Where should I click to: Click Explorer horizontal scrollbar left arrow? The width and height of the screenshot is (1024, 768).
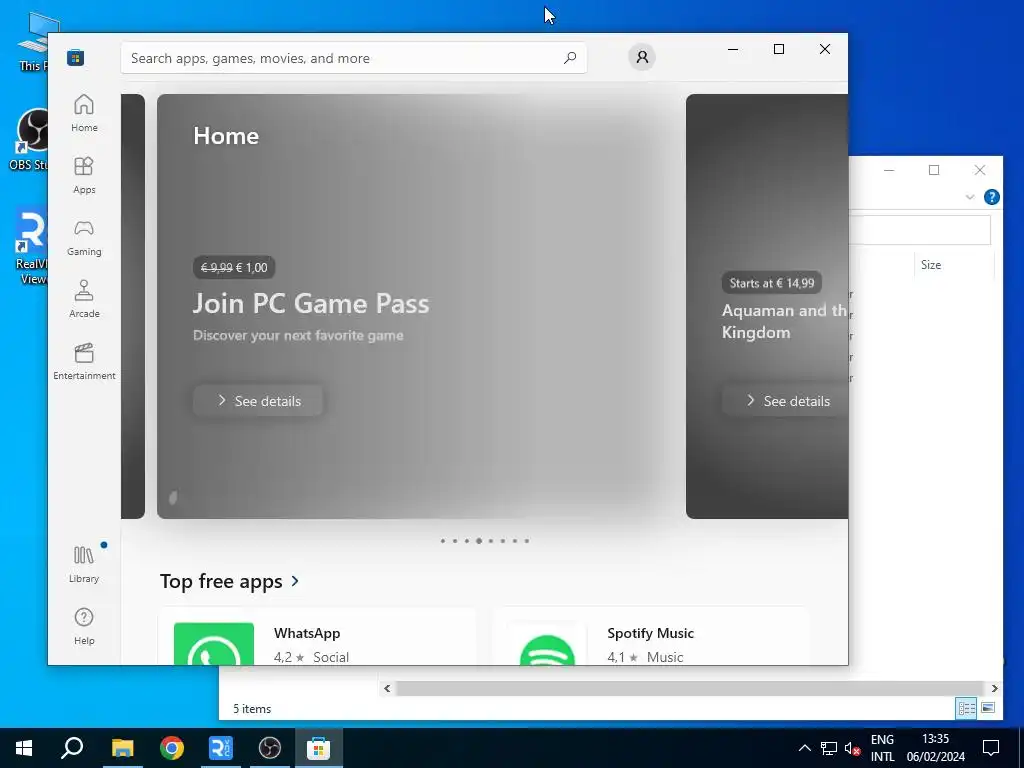387,688
